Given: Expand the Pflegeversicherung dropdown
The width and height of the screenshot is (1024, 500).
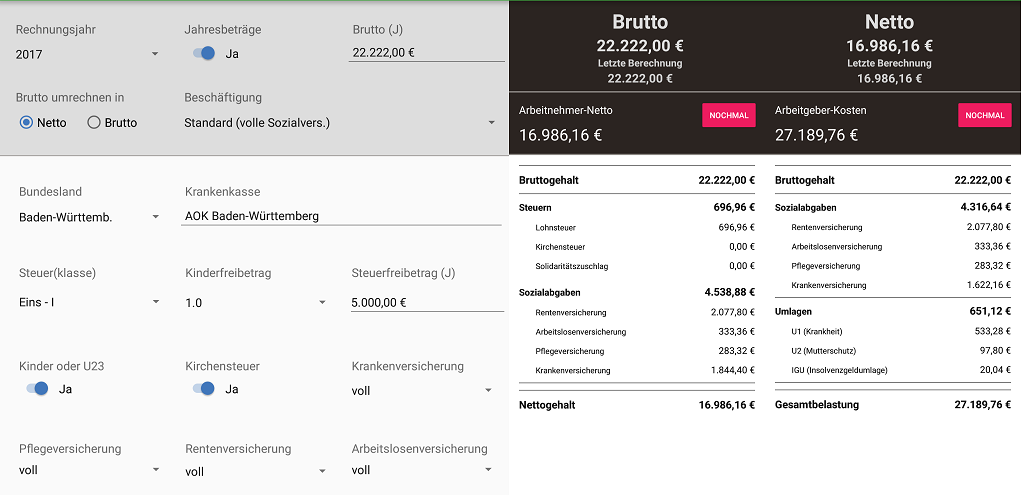Looking at the screenshot, I should coord(89,470).
